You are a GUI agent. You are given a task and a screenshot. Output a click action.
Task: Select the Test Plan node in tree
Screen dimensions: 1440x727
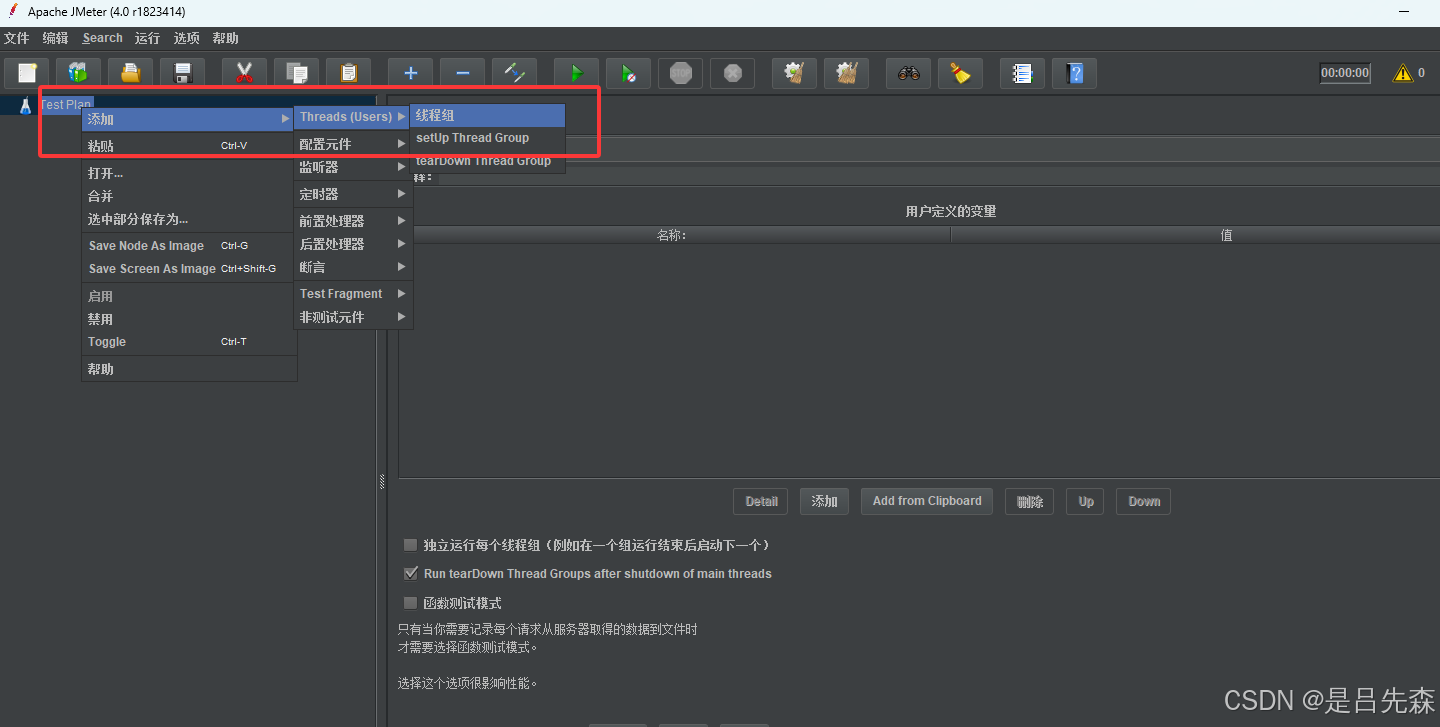coord(66,104)
